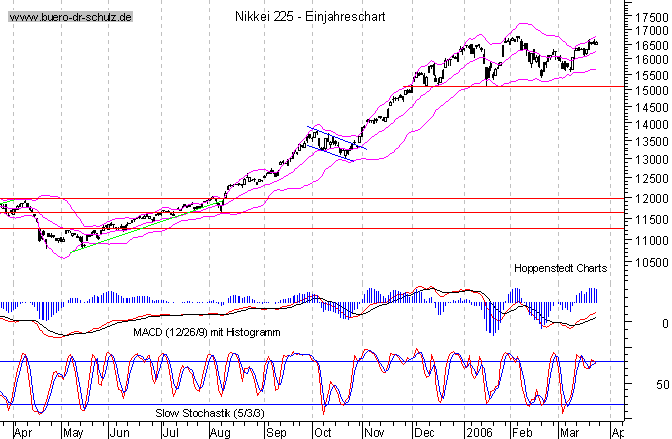
Task: Select the 2006 year marker on time axis
Action: coord(480,431)
